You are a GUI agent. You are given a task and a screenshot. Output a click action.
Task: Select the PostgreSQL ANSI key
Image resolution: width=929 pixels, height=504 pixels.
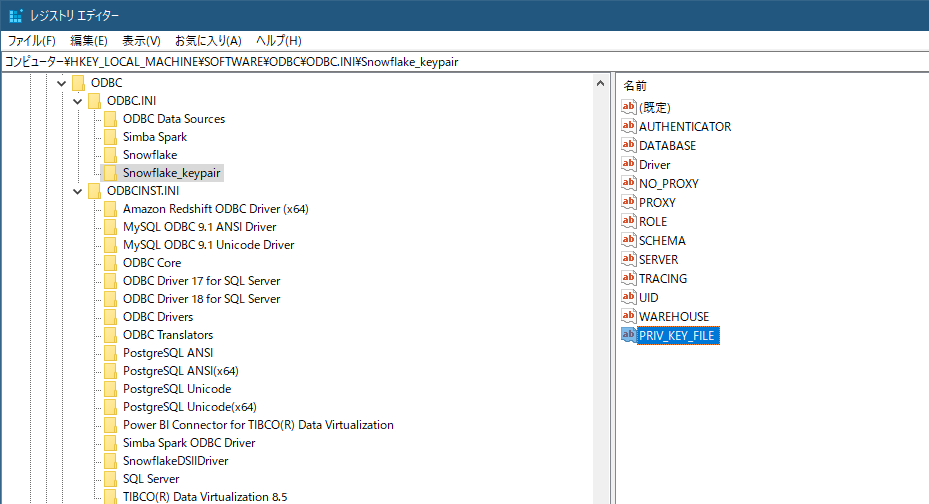click(x=168, y=353)
